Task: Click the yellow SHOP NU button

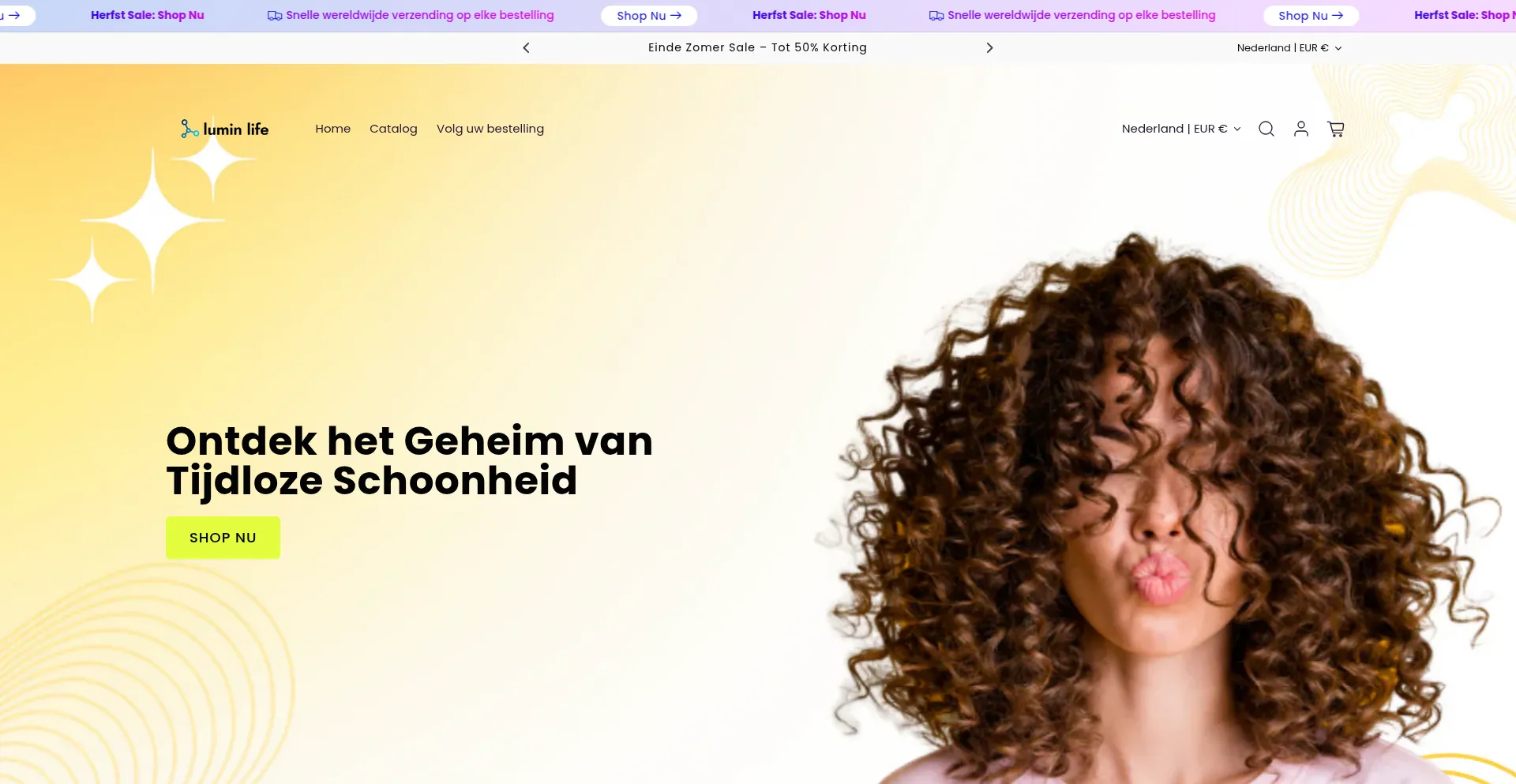Action: coord(223,538)
